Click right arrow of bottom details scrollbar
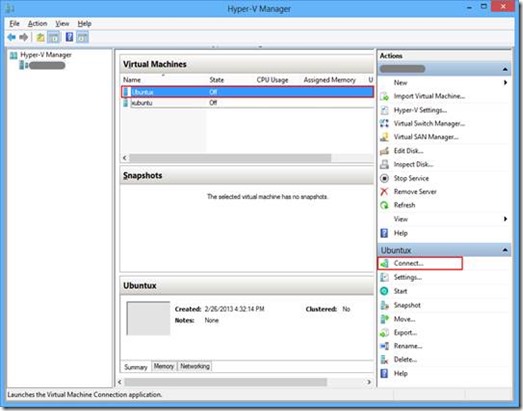The width and height of the screenshot is (523, 411). point(369,382)
